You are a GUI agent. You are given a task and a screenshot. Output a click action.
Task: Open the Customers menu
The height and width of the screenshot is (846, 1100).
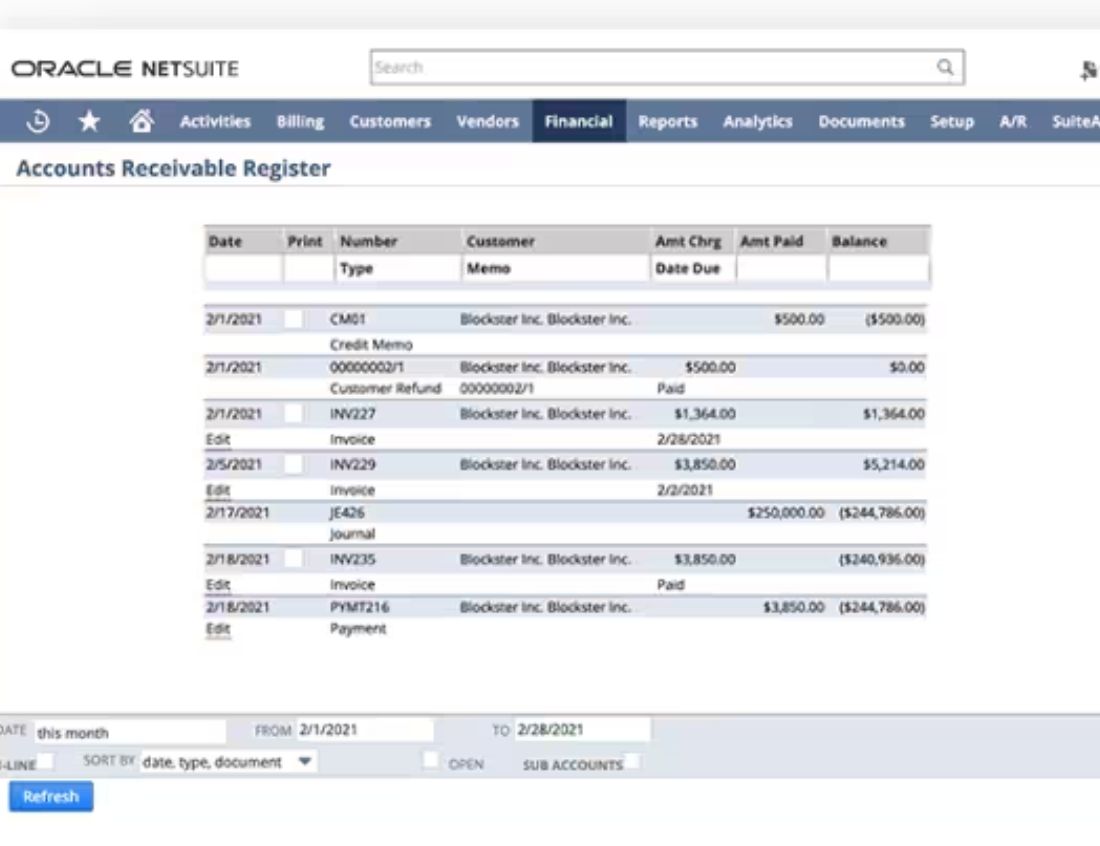(390, 121)
